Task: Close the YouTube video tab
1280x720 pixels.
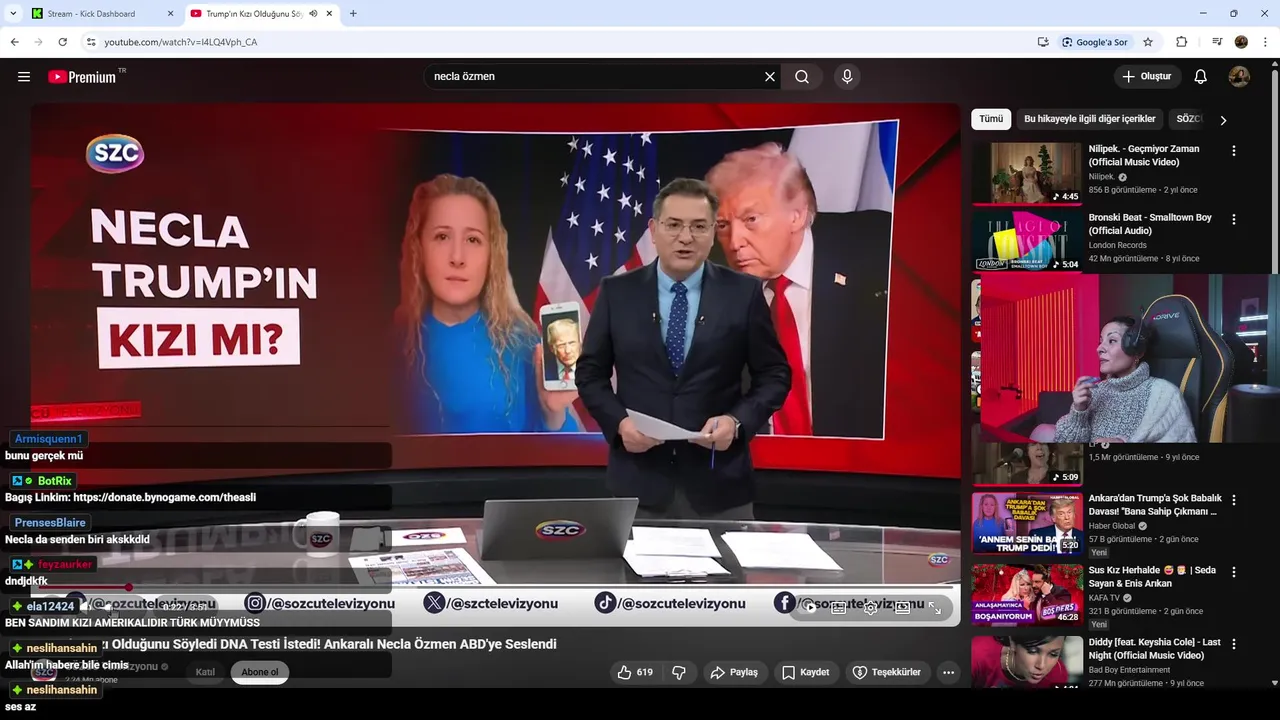Action: click(329, 14)
